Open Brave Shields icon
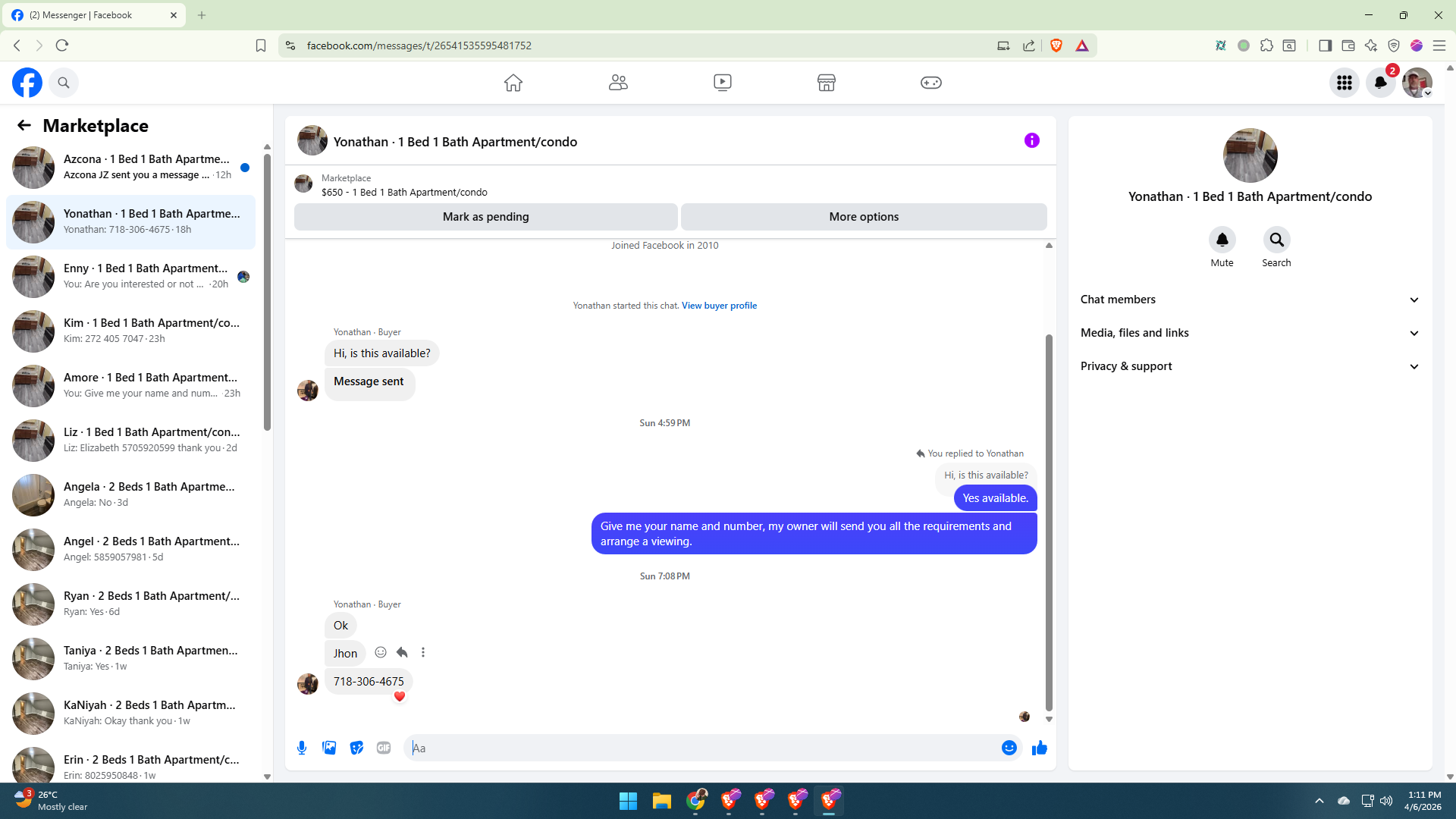Viewport: 1456px width, 819px height. (1056, 45)
